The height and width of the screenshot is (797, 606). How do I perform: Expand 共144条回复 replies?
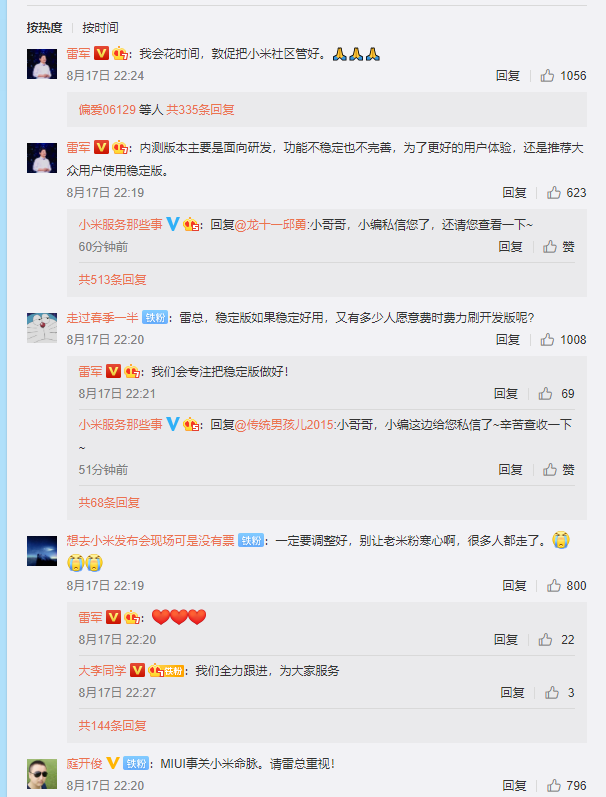[112, 725]
